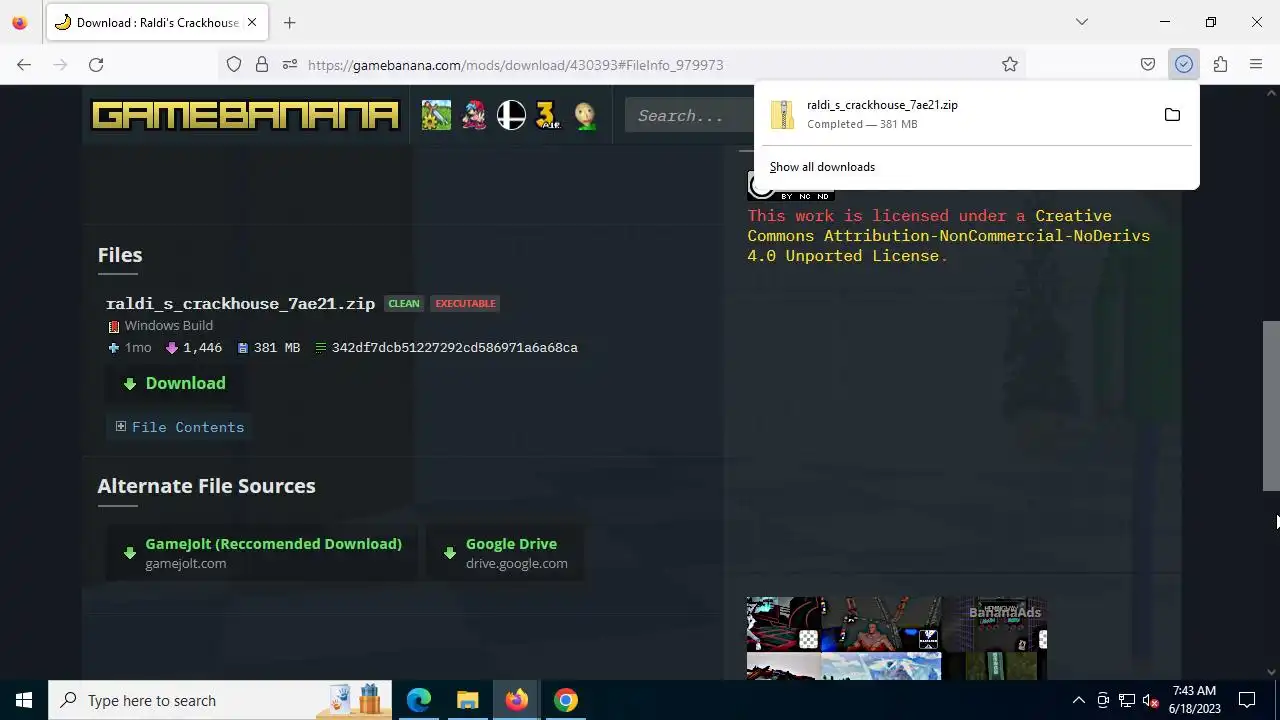
Task: Click the page vertical scrollbar thumb
Action: pyautogui.click(x=1271, y=405)
